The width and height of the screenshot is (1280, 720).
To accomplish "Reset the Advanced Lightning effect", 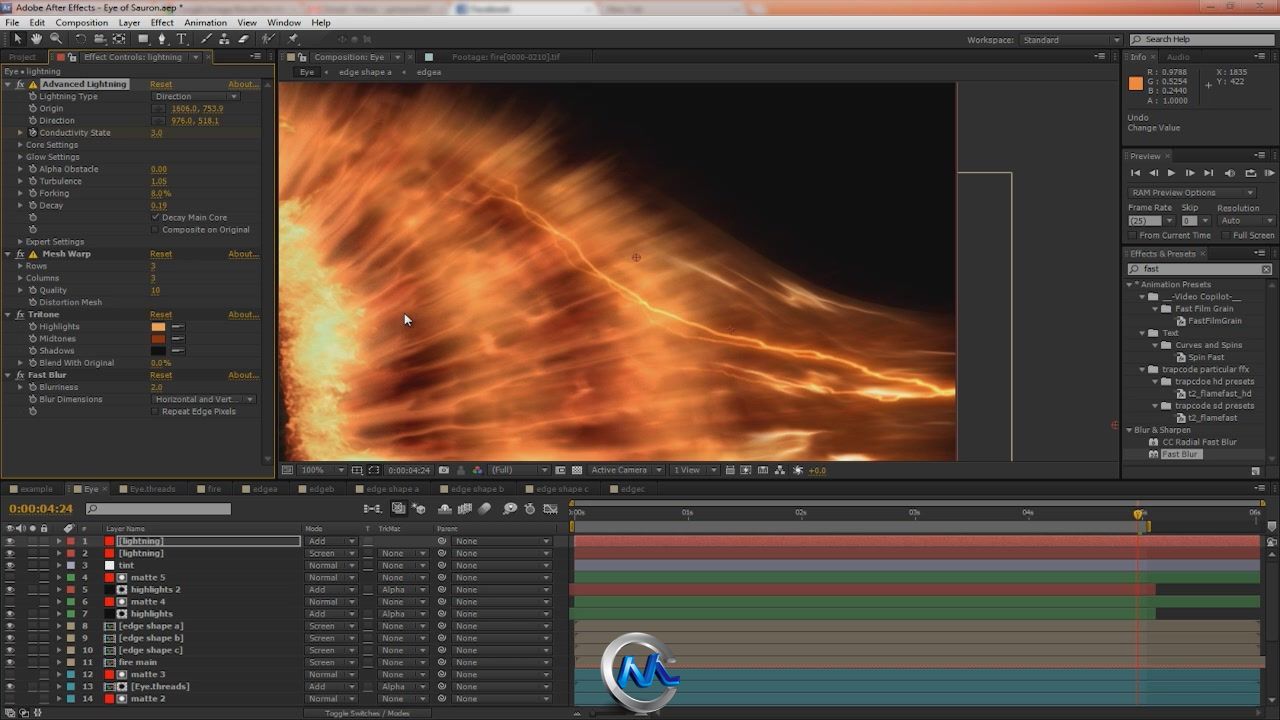I will (x=161, y=84).
